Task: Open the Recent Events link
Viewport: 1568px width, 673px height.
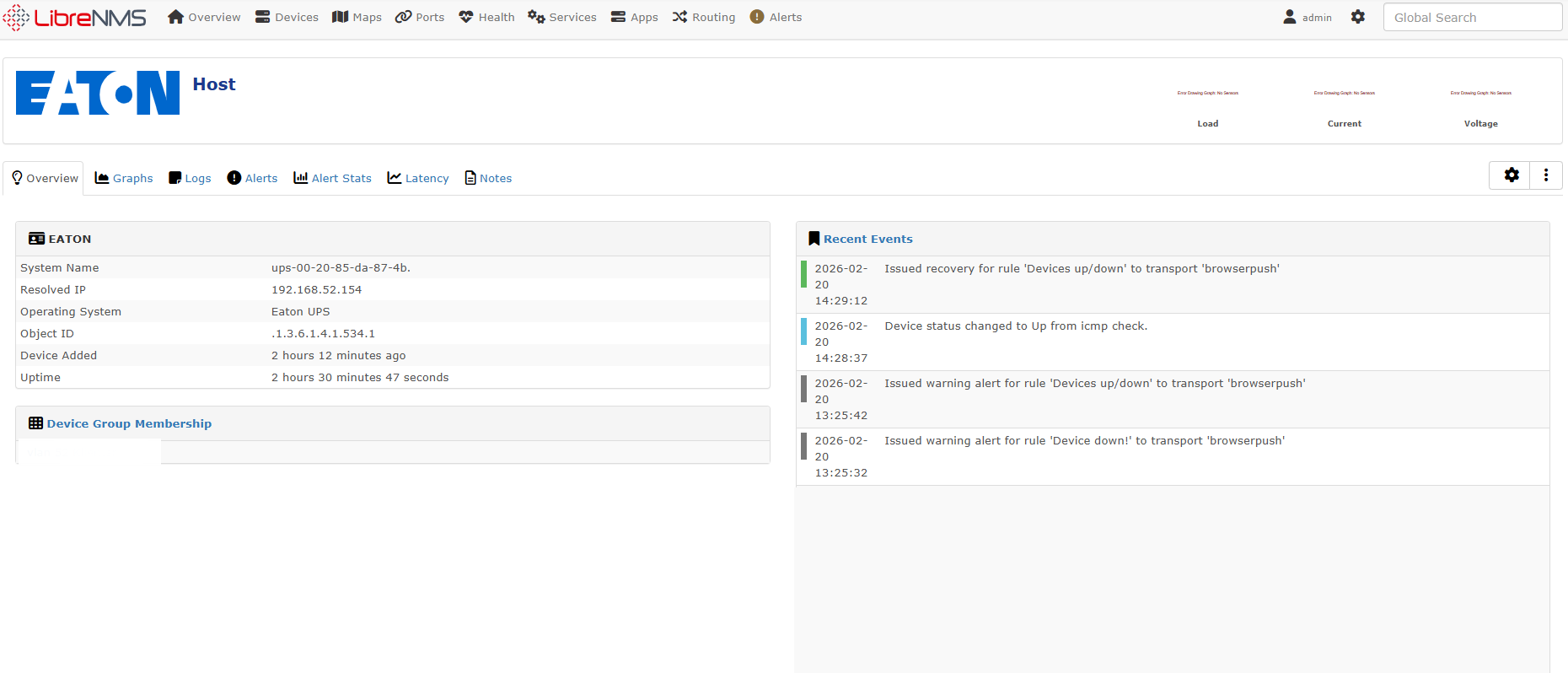Action: tap(867, 239)
